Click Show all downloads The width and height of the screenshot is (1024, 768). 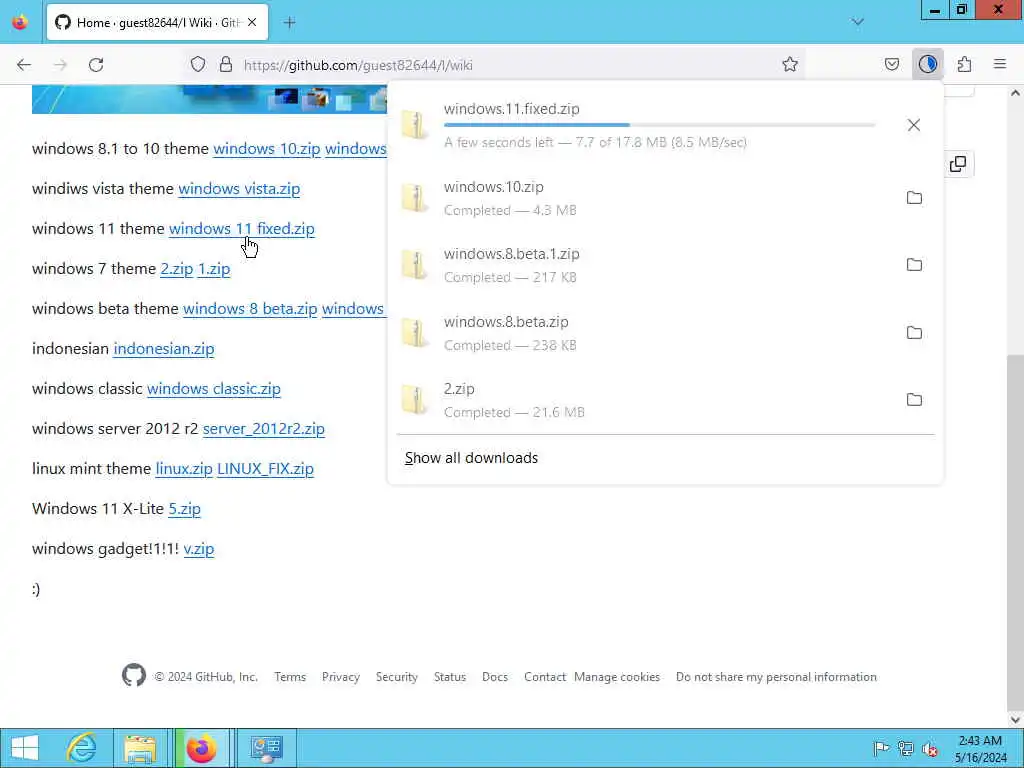coord(471,458)
